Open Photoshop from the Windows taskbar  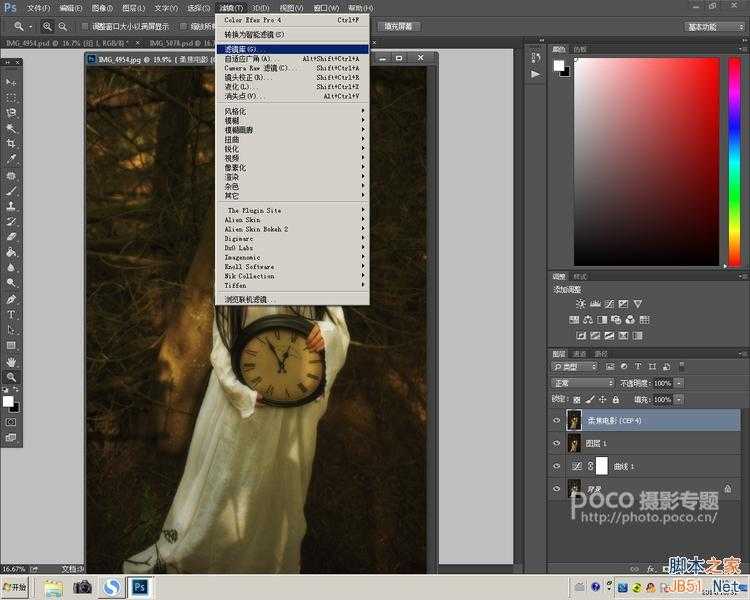coord(140,587)
